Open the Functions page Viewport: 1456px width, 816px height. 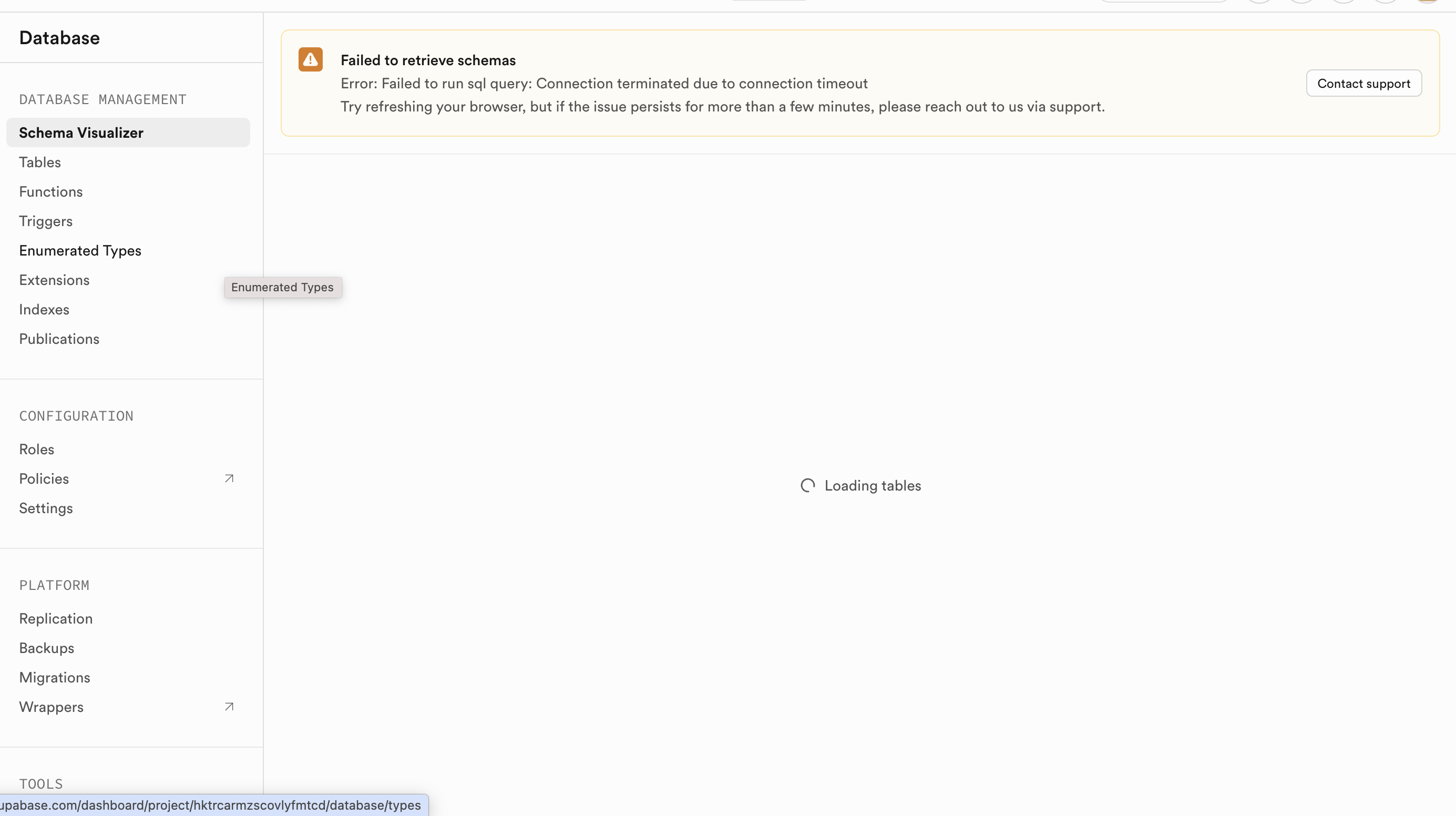pos(51,192)
